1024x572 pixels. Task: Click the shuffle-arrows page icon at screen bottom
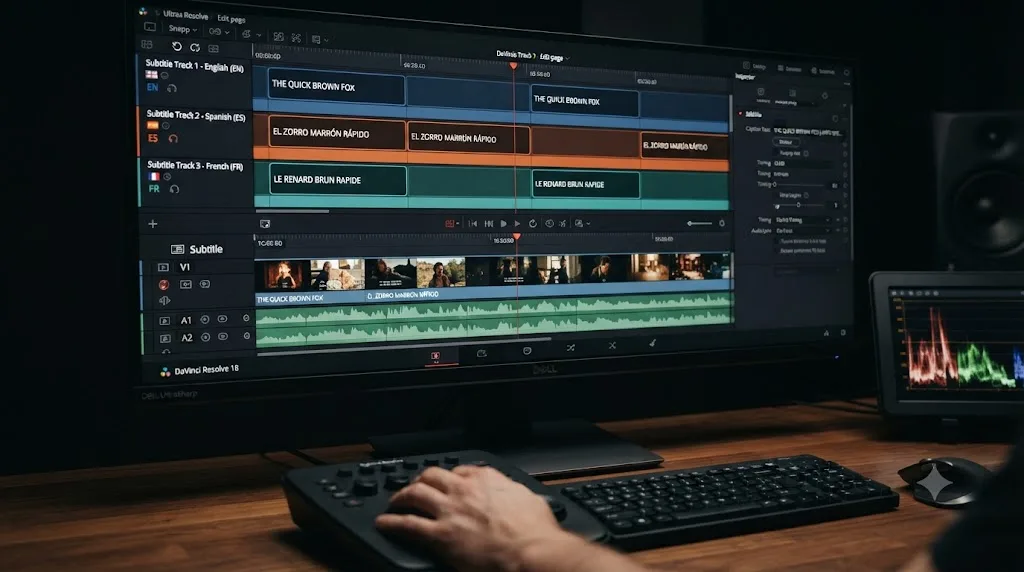click(x=571, y=347)
